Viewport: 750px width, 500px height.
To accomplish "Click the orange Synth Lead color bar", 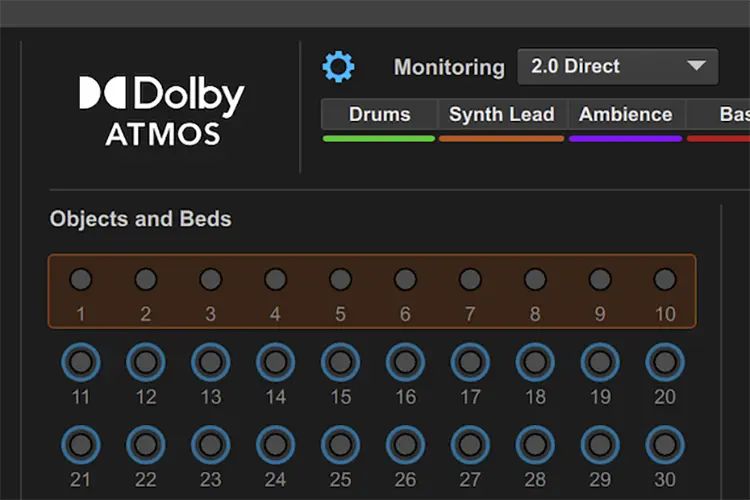I will tap(502, 139).
